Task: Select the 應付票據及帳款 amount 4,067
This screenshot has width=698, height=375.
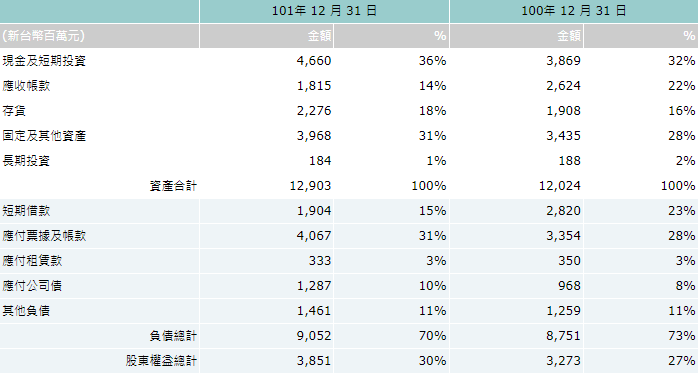Action: (314, 235)
